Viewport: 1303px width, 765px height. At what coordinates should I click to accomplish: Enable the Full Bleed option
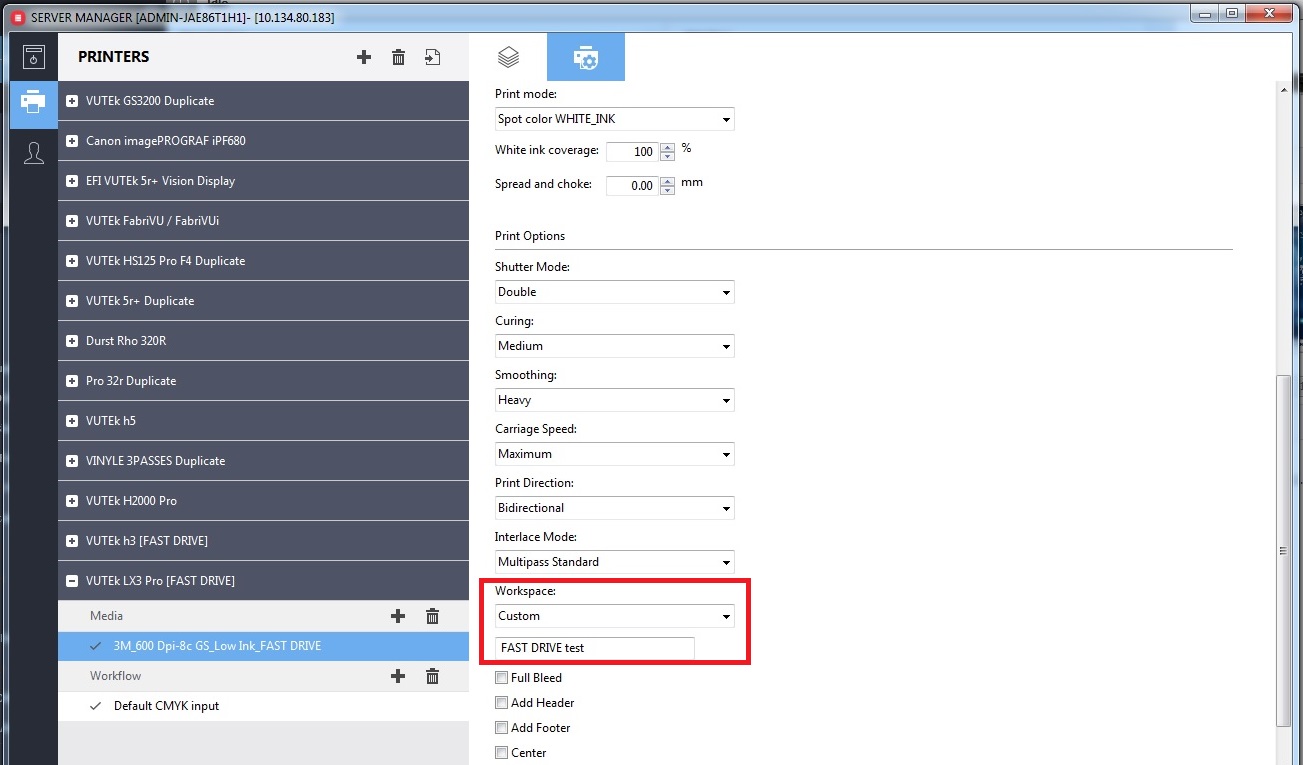point(501,677)
